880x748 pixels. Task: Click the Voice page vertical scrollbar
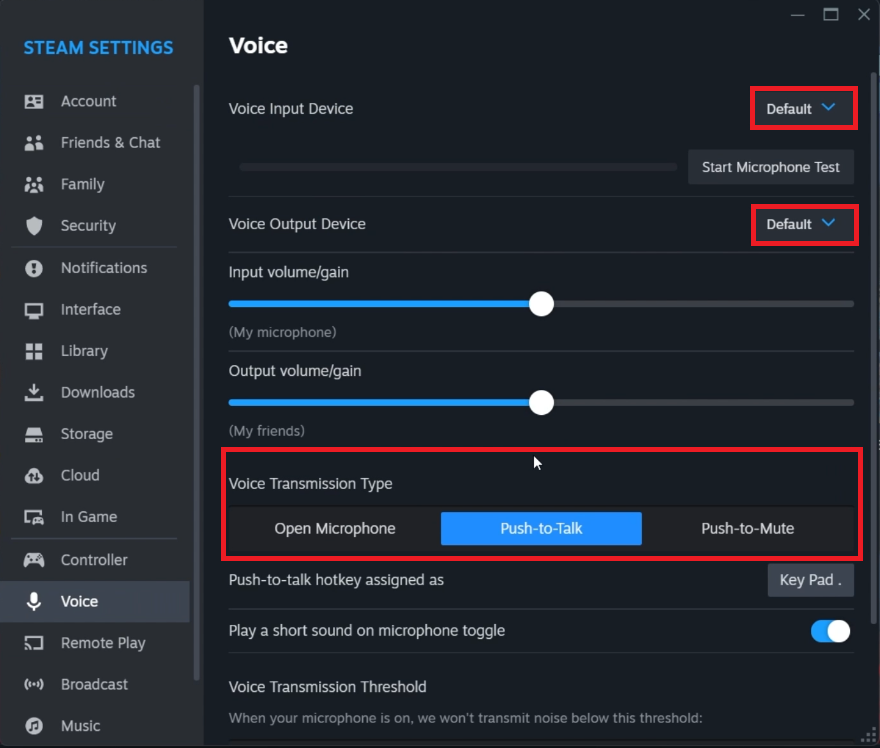tap(873, 348)
